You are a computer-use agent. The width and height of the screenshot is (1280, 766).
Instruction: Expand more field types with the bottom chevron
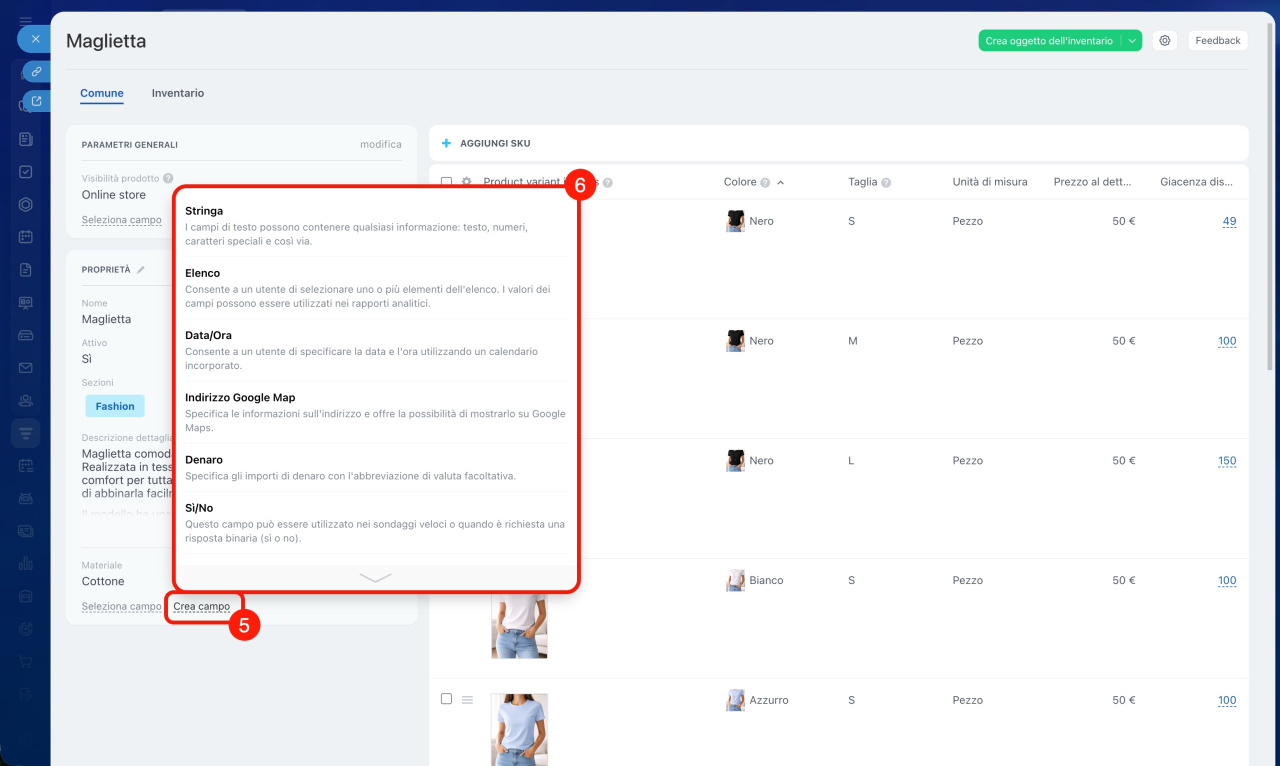(375, 577)
